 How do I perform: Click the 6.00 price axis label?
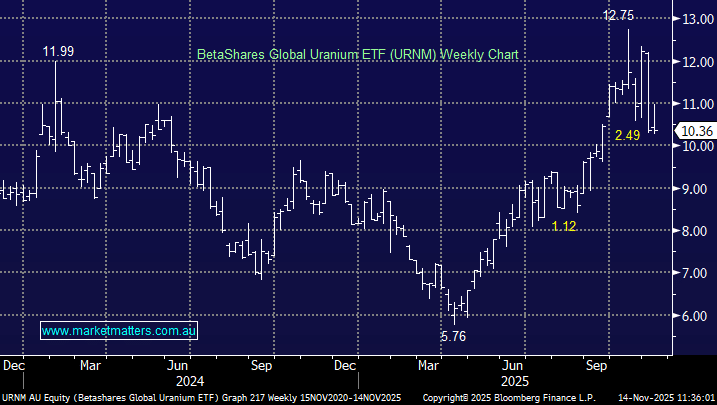tap(695, 315)
